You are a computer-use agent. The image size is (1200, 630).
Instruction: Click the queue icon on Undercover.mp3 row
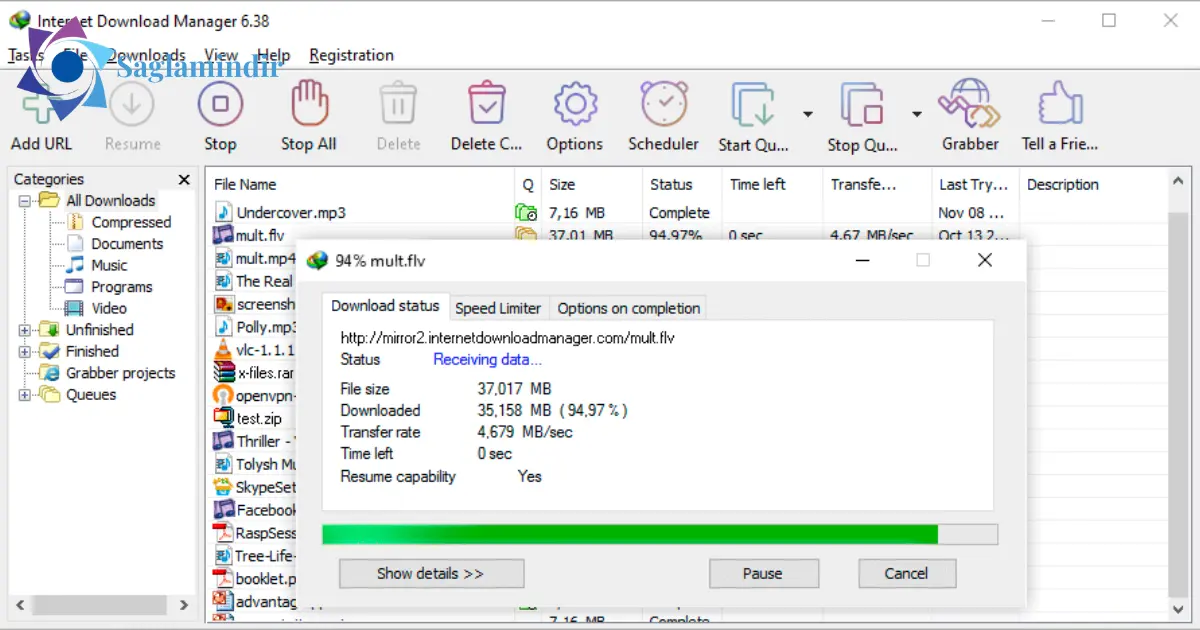(x=526, y=212)
